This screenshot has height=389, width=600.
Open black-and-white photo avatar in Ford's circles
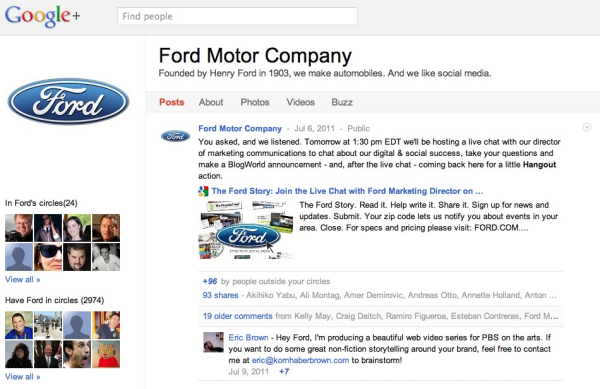pyautogui.click(x=106, y=257)
